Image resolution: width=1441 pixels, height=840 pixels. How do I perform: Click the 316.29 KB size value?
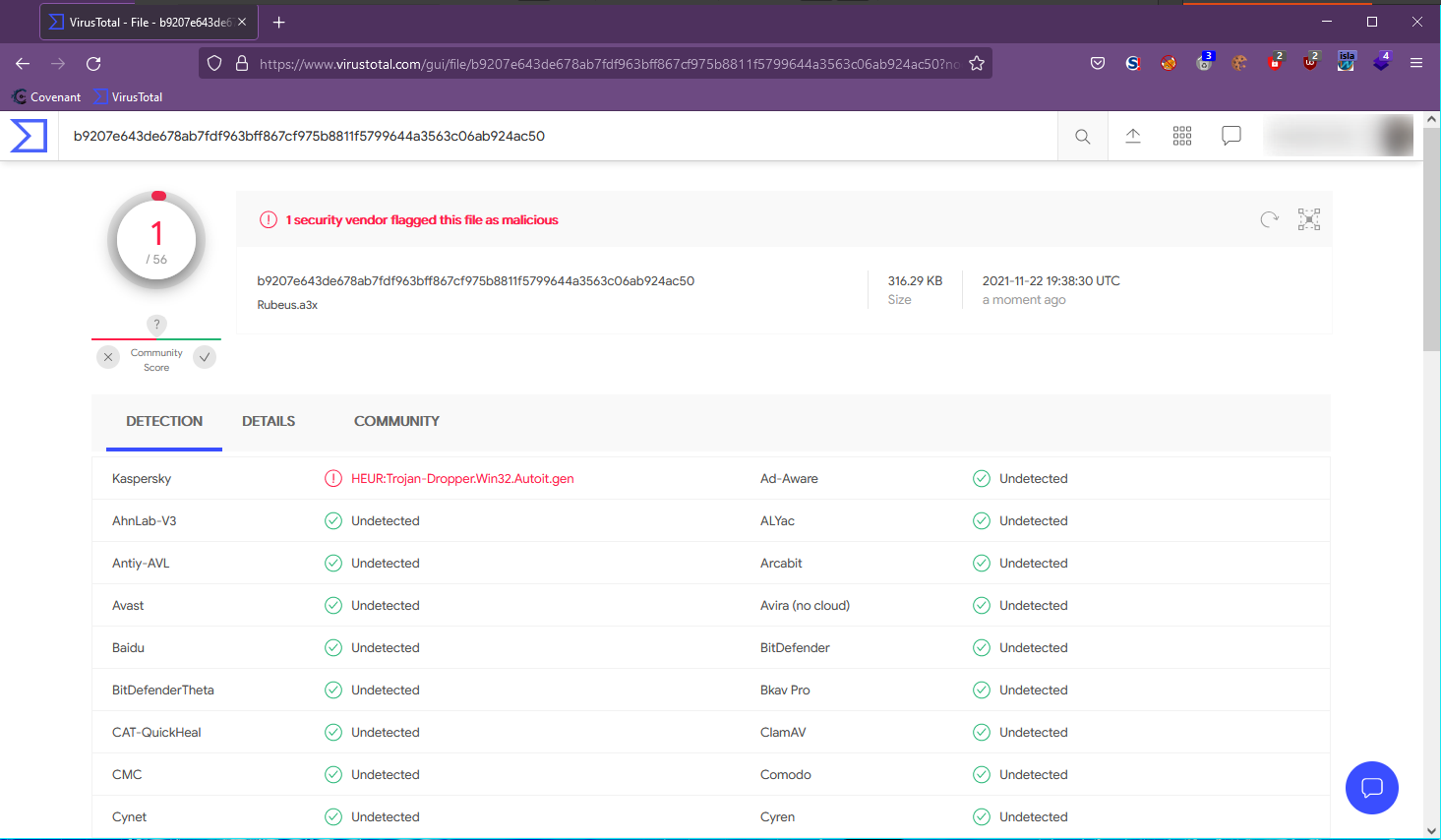pyautogui.click(x=915, y=281)
